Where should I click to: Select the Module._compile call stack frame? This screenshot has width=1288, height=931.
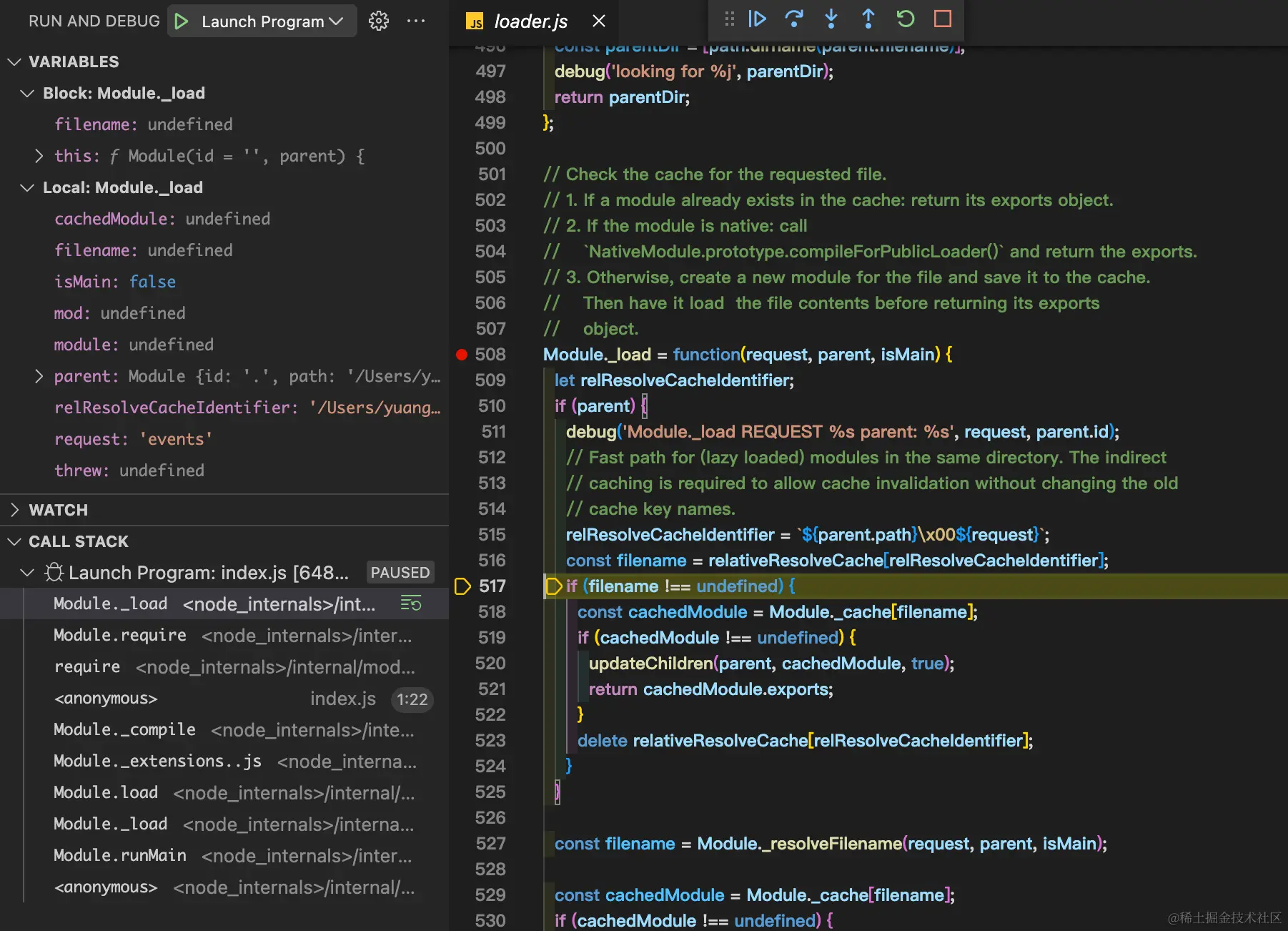click(224, 730)
